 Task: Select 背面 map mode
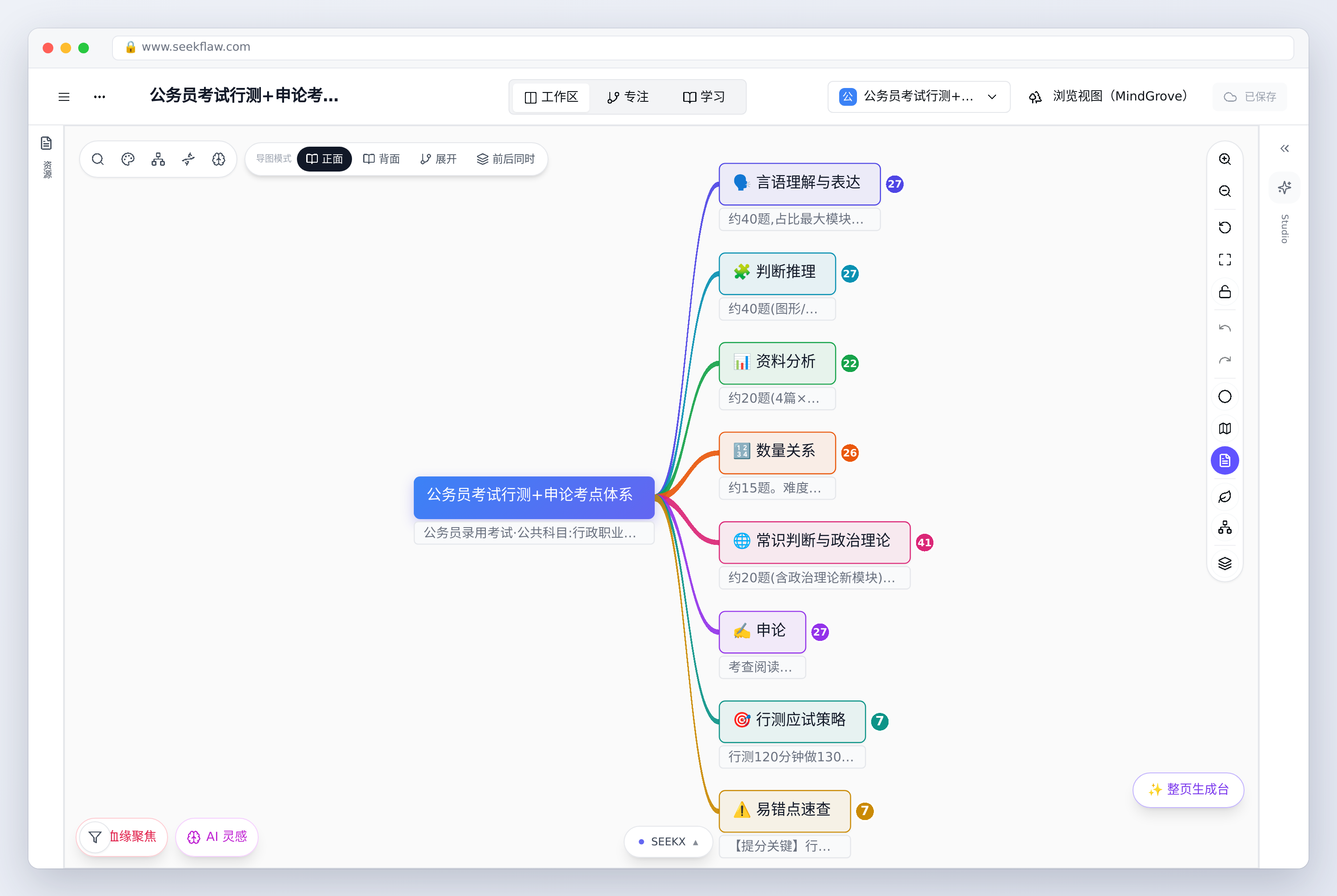[x=381, y=159]
